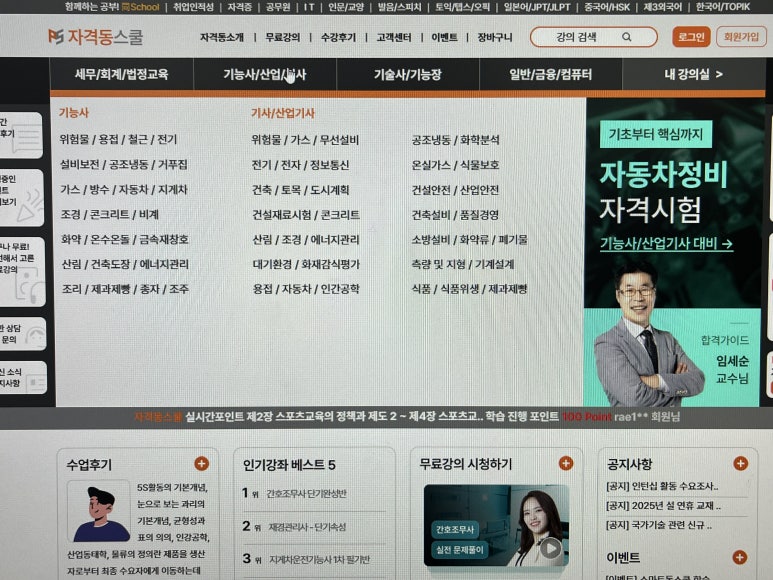Click the 강의 검색 search field
The width and height of the screenshot is (773, 580).
[x=594, y=37]
